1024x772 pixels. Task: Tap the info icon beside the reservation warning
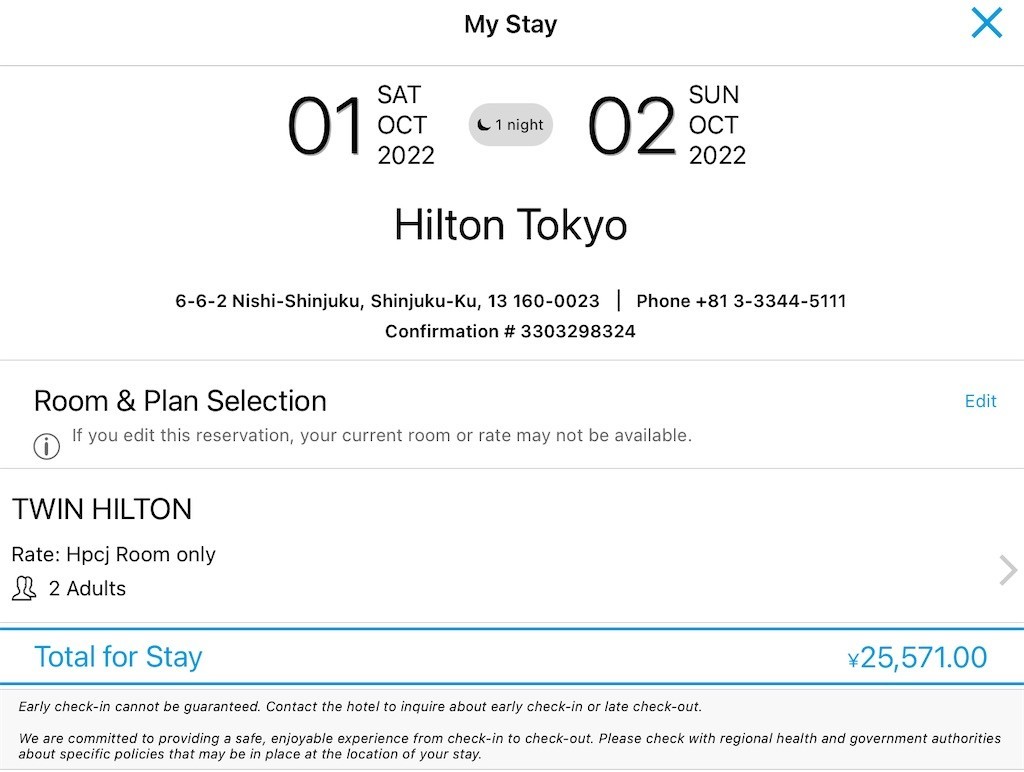46,447
